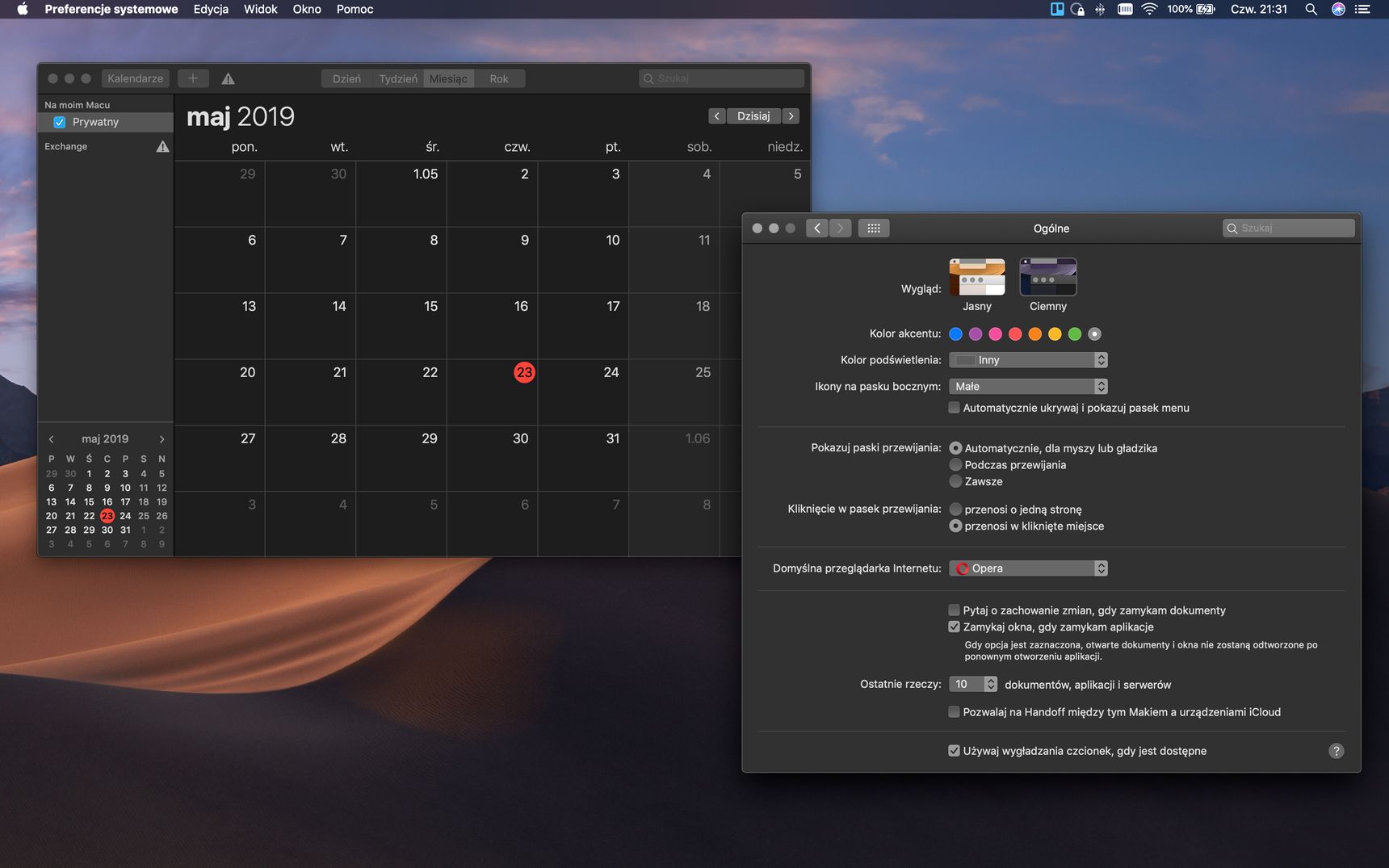Click the VPN lock menu bar icon
This screenshot has height=868, width=1389.
coord(1077,9)
